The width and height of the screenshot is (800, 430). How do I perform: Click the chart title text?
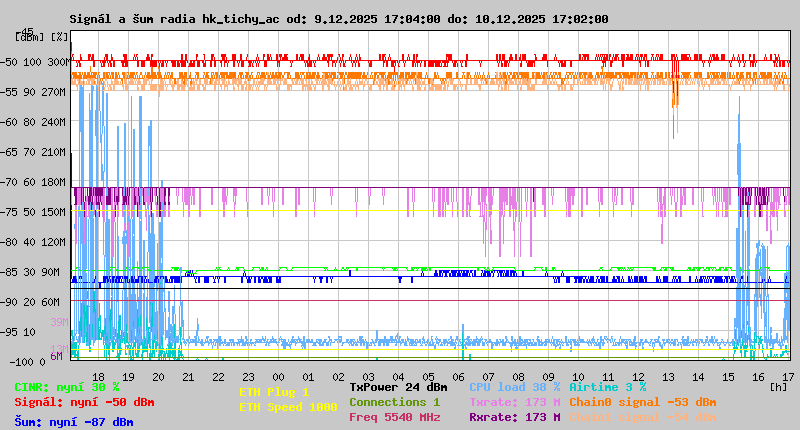tap(338, 19)
